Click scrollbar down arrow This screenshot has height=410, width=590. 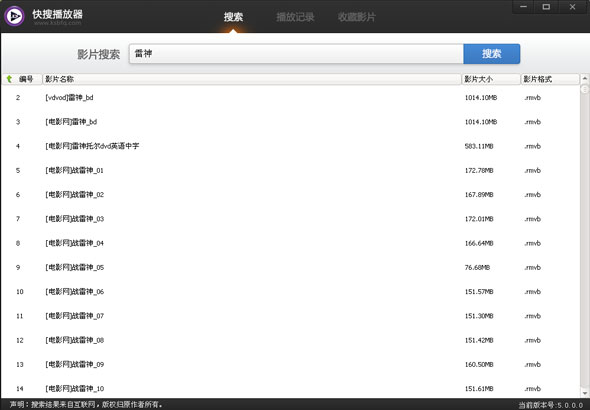585,393
